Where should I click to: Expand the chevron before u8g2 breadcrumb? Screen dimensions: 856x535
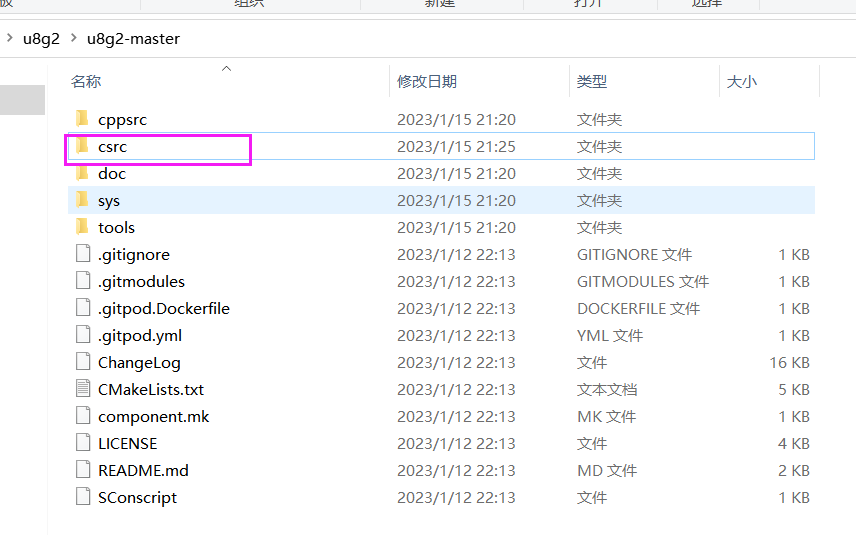9,38
